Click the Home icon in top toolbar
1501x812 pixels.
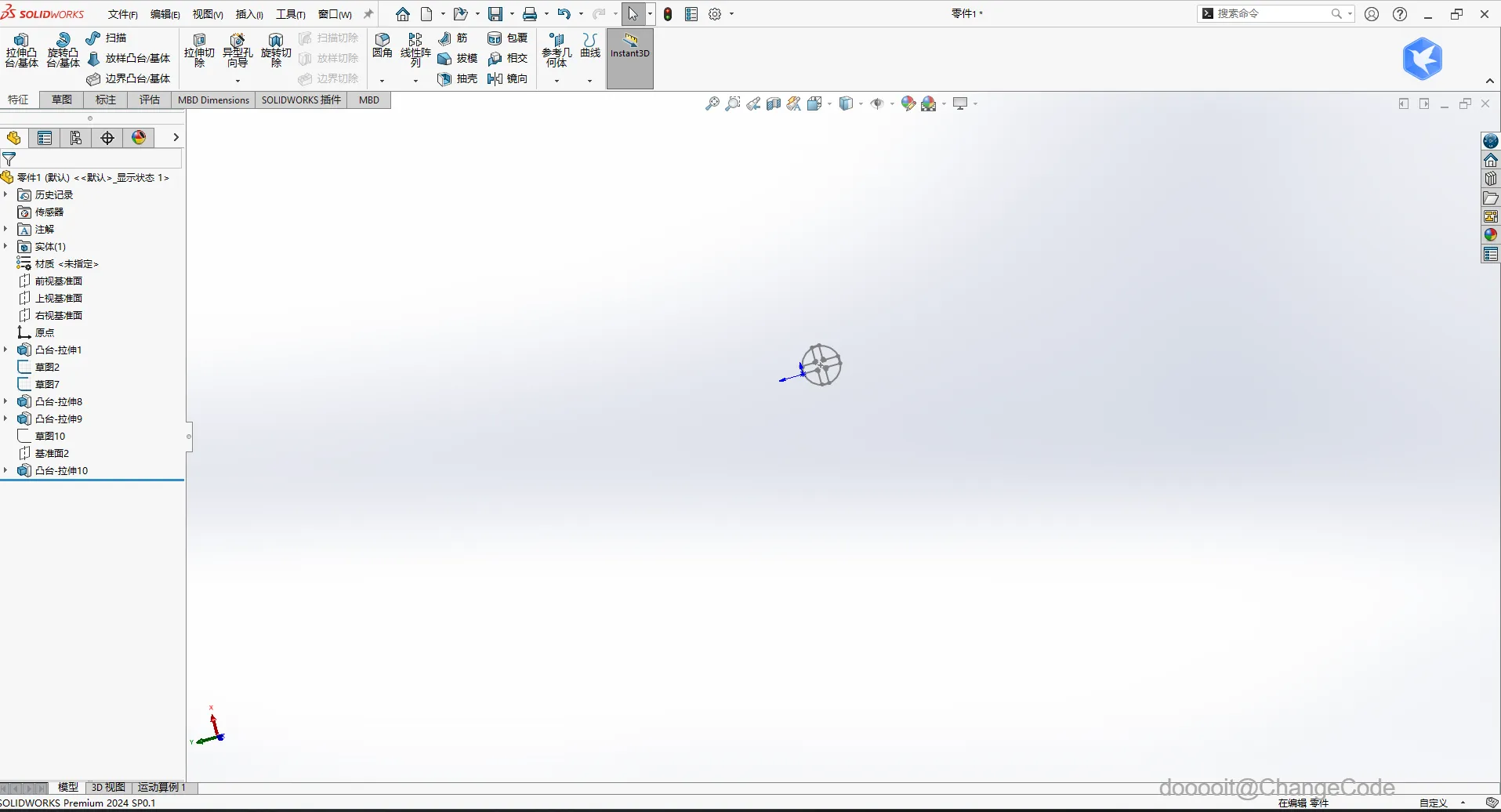(403, 14)
